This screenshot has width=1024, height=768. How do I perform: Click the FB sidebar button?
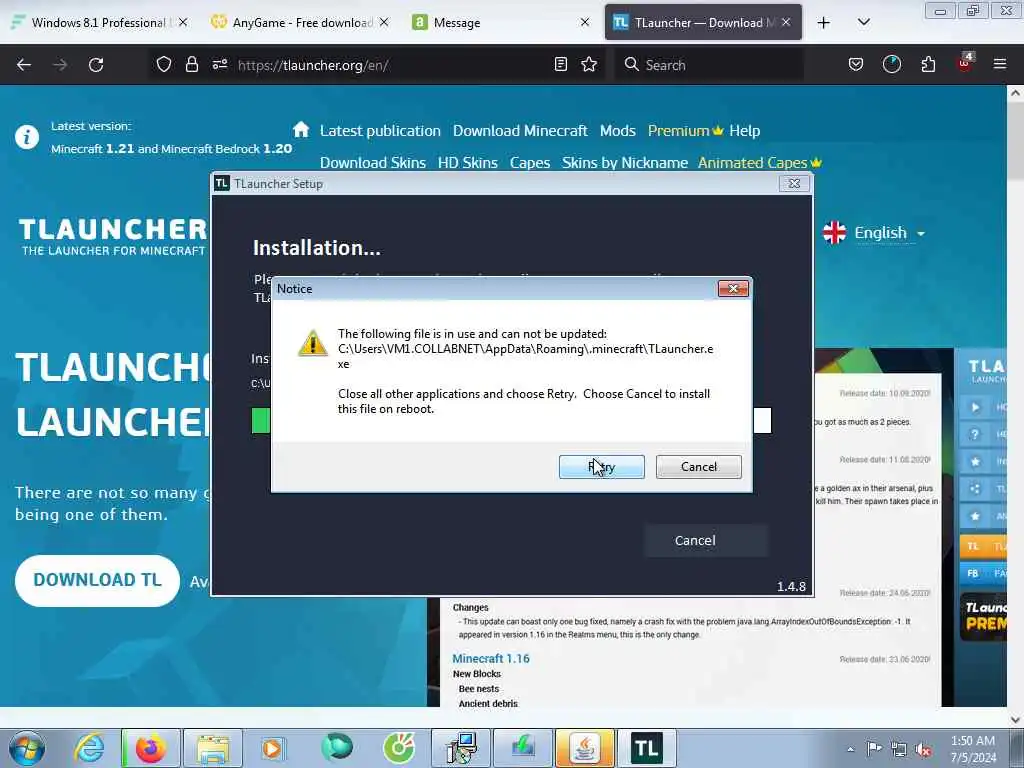coord(983,573)
